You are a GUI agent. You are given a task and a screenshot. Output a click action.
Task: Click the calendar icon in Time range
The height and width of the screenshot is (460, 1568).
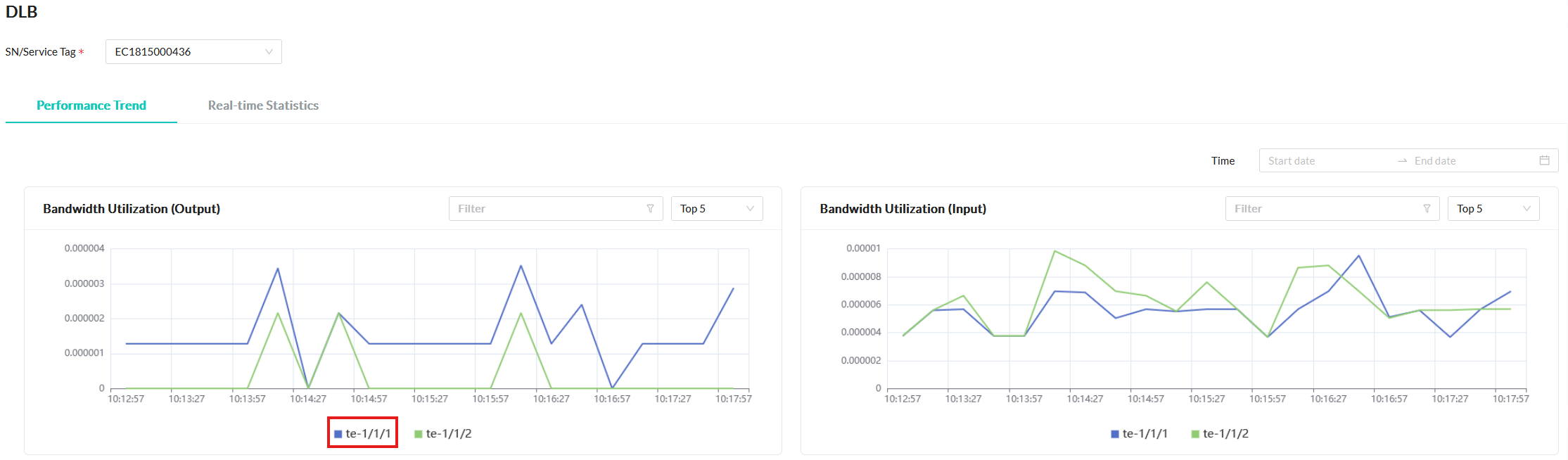(1544, 160)
